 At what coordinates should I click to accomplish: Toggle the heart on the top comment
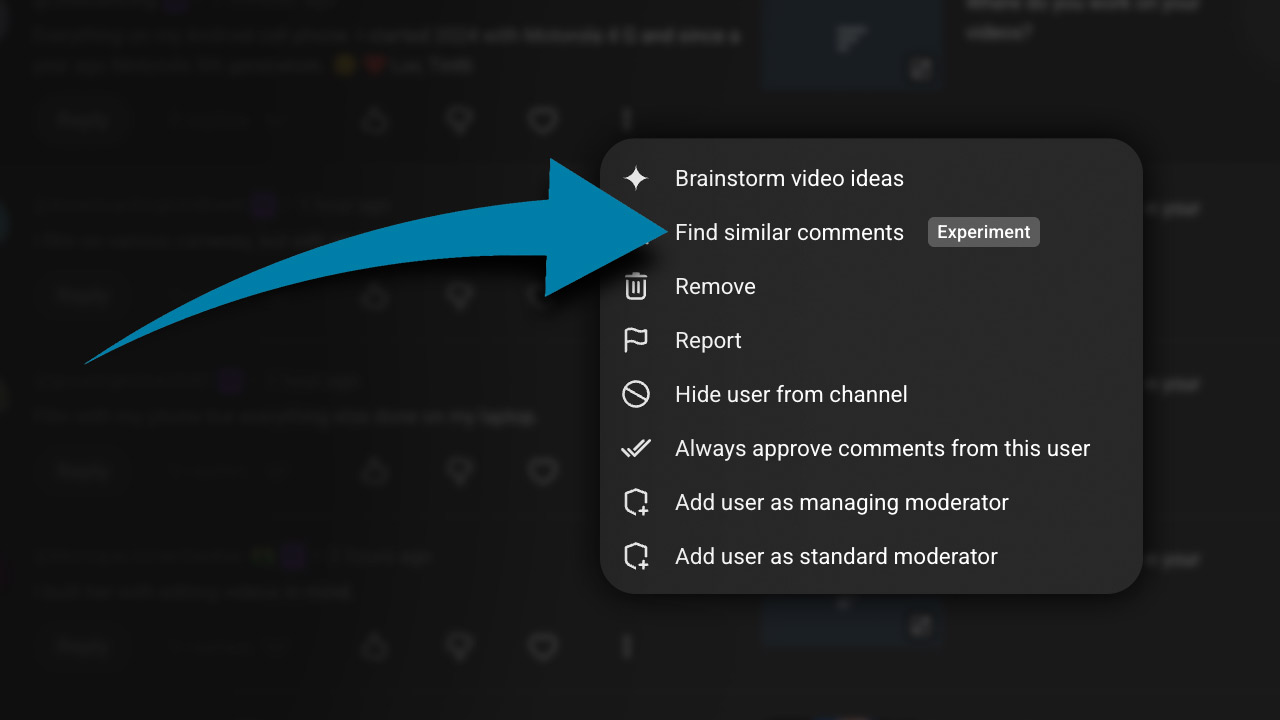point(542,121)
